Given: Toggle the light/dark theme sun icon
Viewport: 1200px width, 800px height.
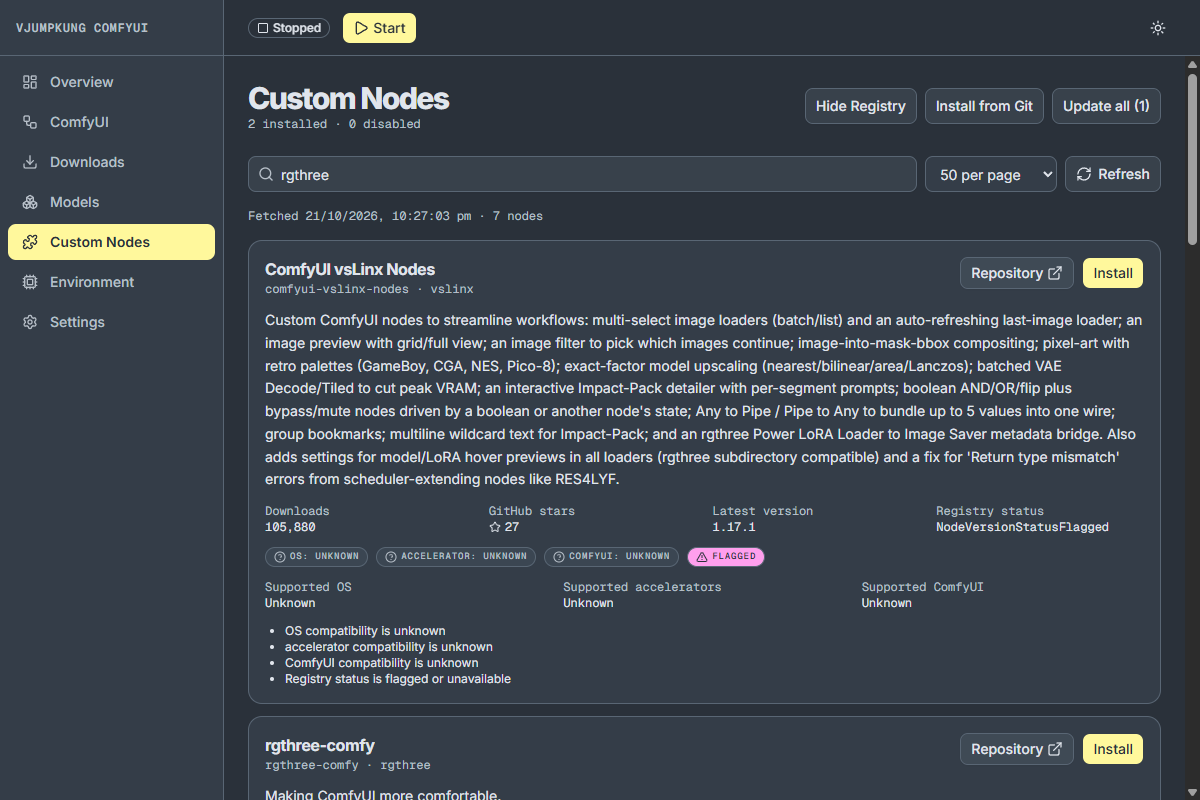Looking at the screenshot, I should pyautogui.click(x=1158, y=28).
